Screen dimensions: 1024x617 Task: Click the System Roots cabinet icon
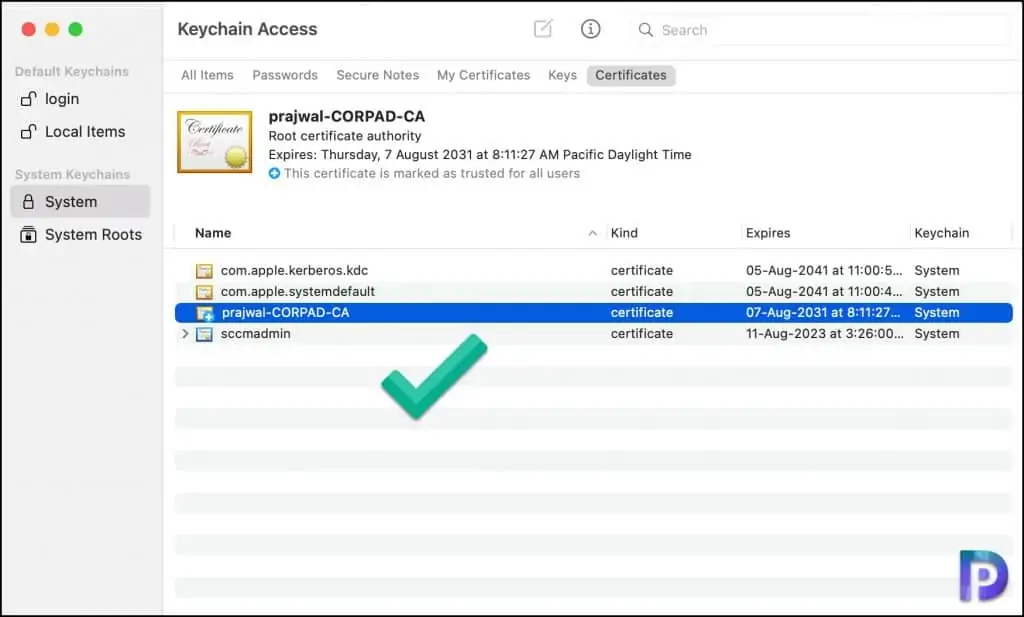pos(28,234)
